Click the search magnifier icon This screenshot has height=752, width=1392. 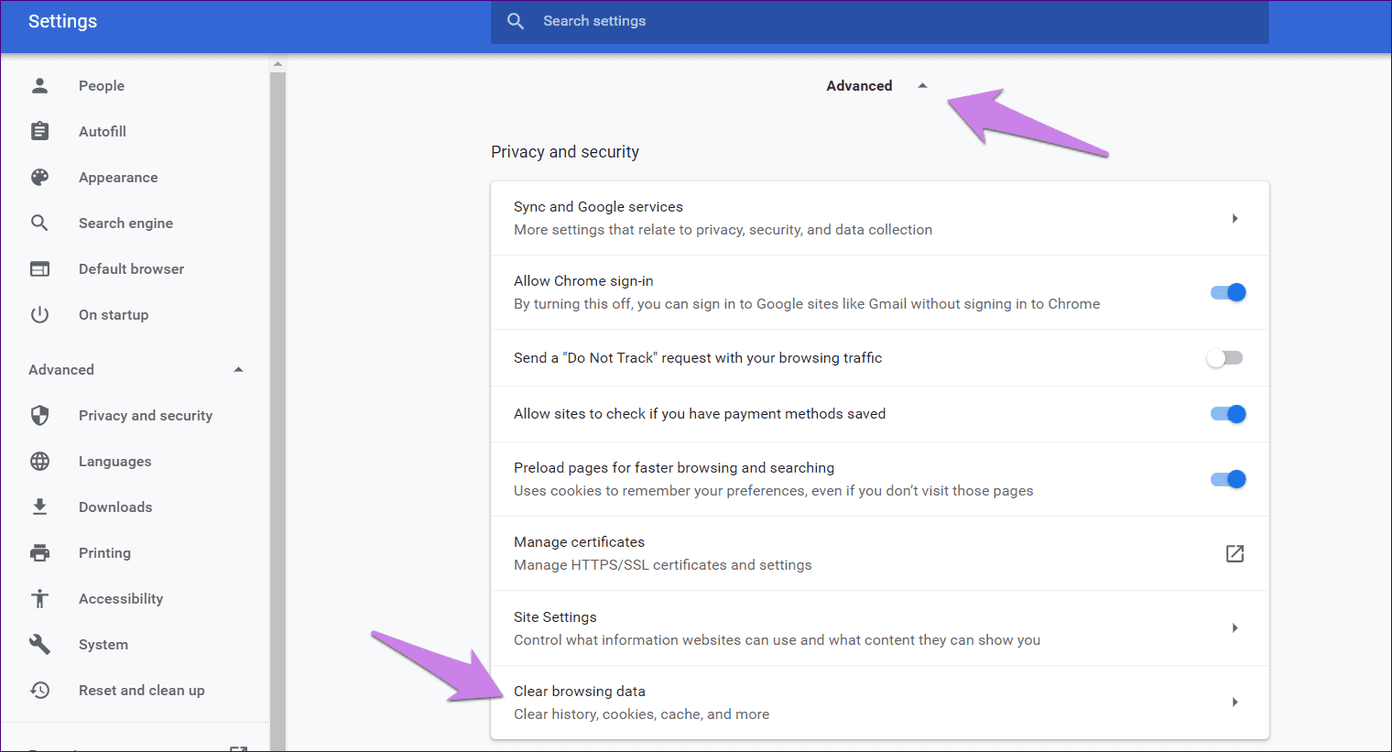[x=516, y=21]
